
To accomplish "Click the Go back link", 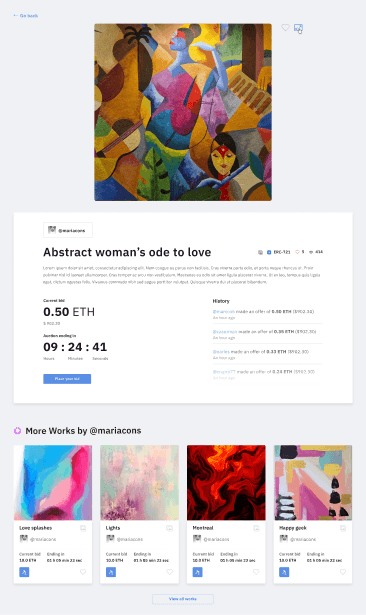I will click(25, 16).
